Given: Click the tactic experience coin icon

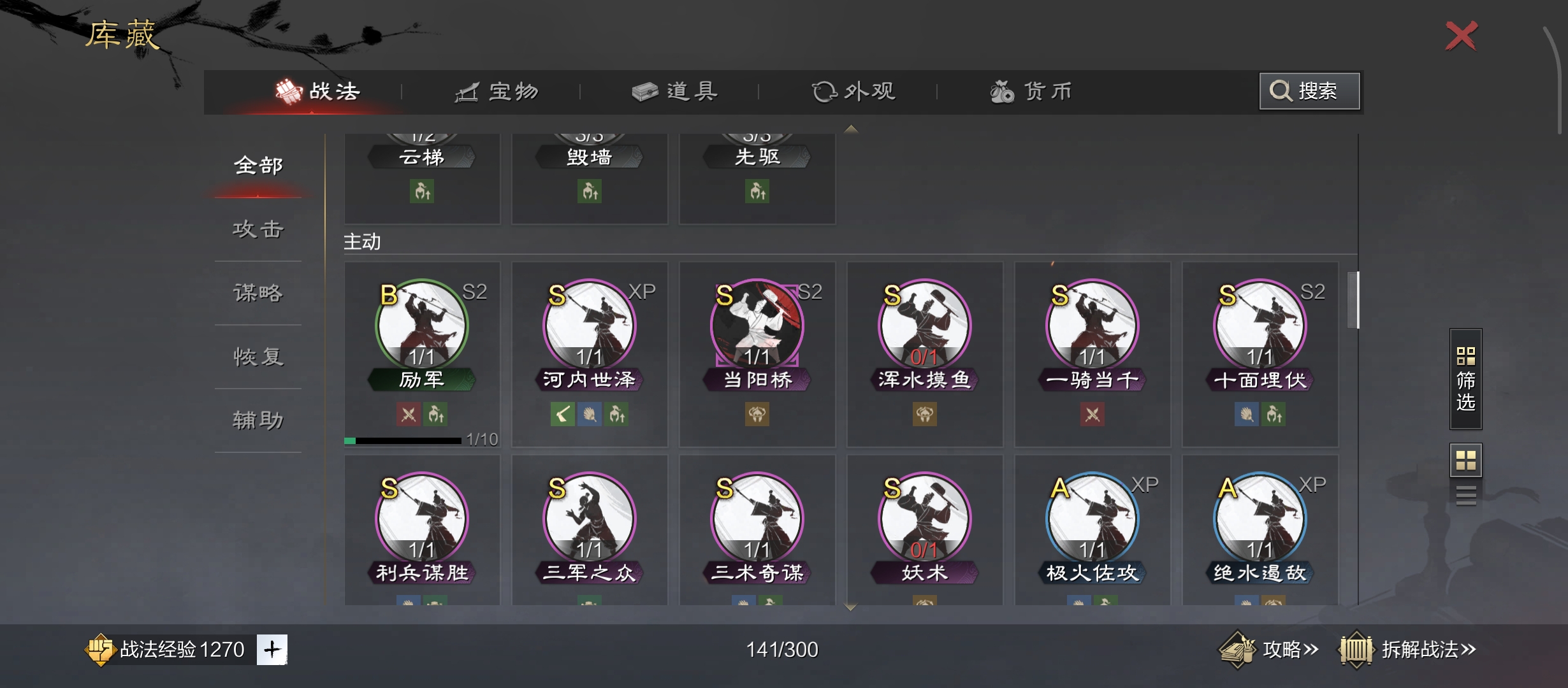Looking at the screenshot, I should pyautogui.click(x=99, y=649).
